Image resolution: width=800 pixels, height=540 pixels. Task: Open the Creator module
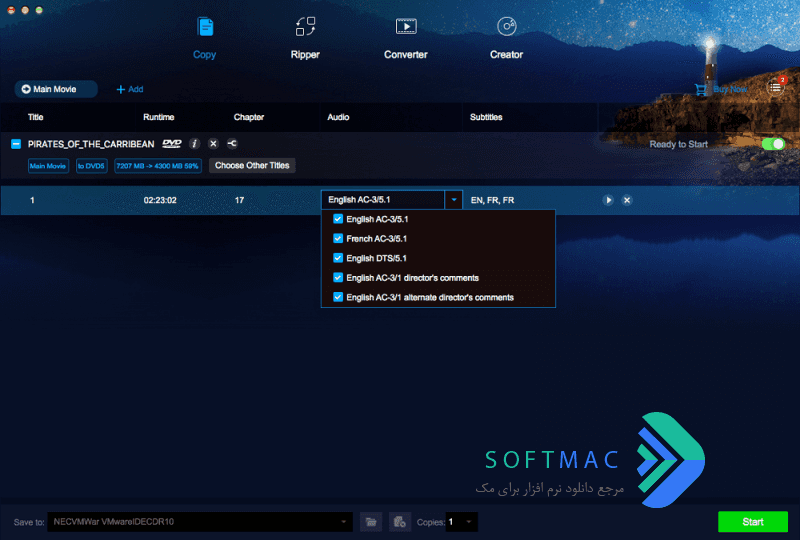tap(506, 38)
